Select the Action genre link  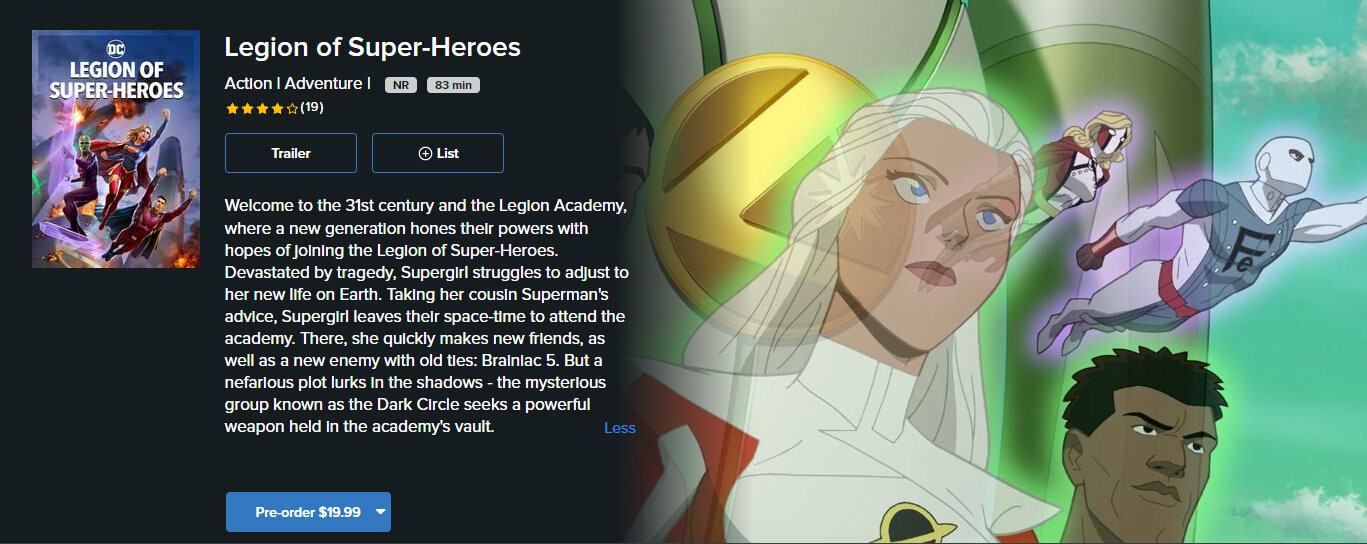tap(248, 84)
